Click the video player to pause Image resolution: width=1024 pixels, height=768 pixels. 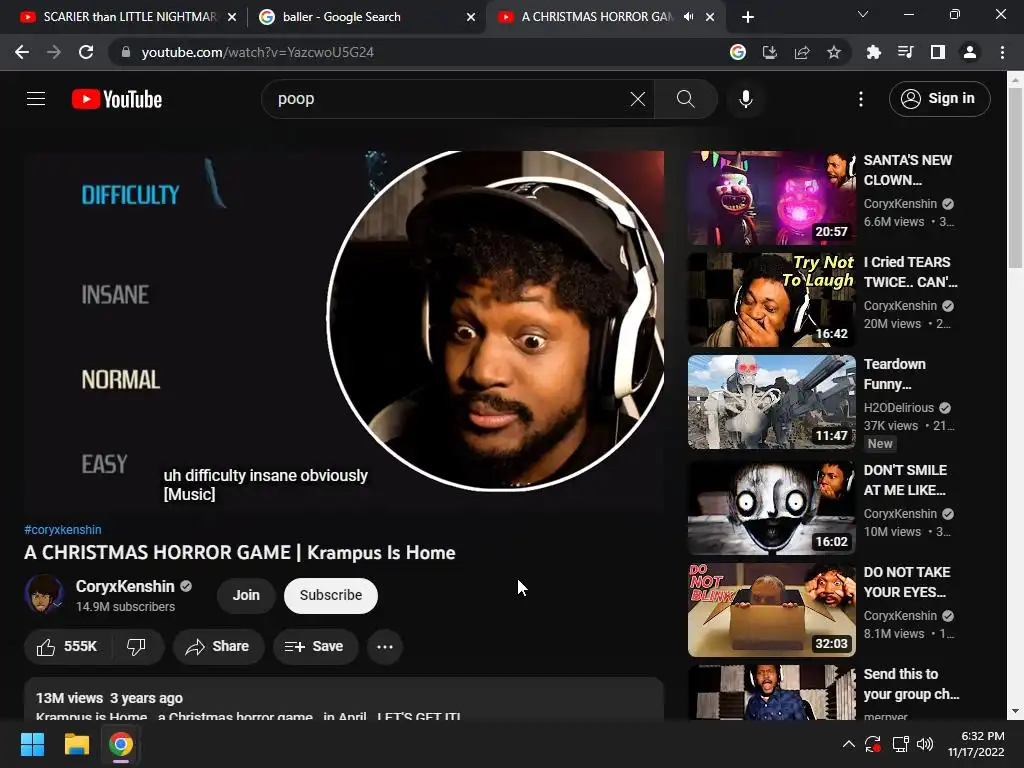(x=344, y=332)
